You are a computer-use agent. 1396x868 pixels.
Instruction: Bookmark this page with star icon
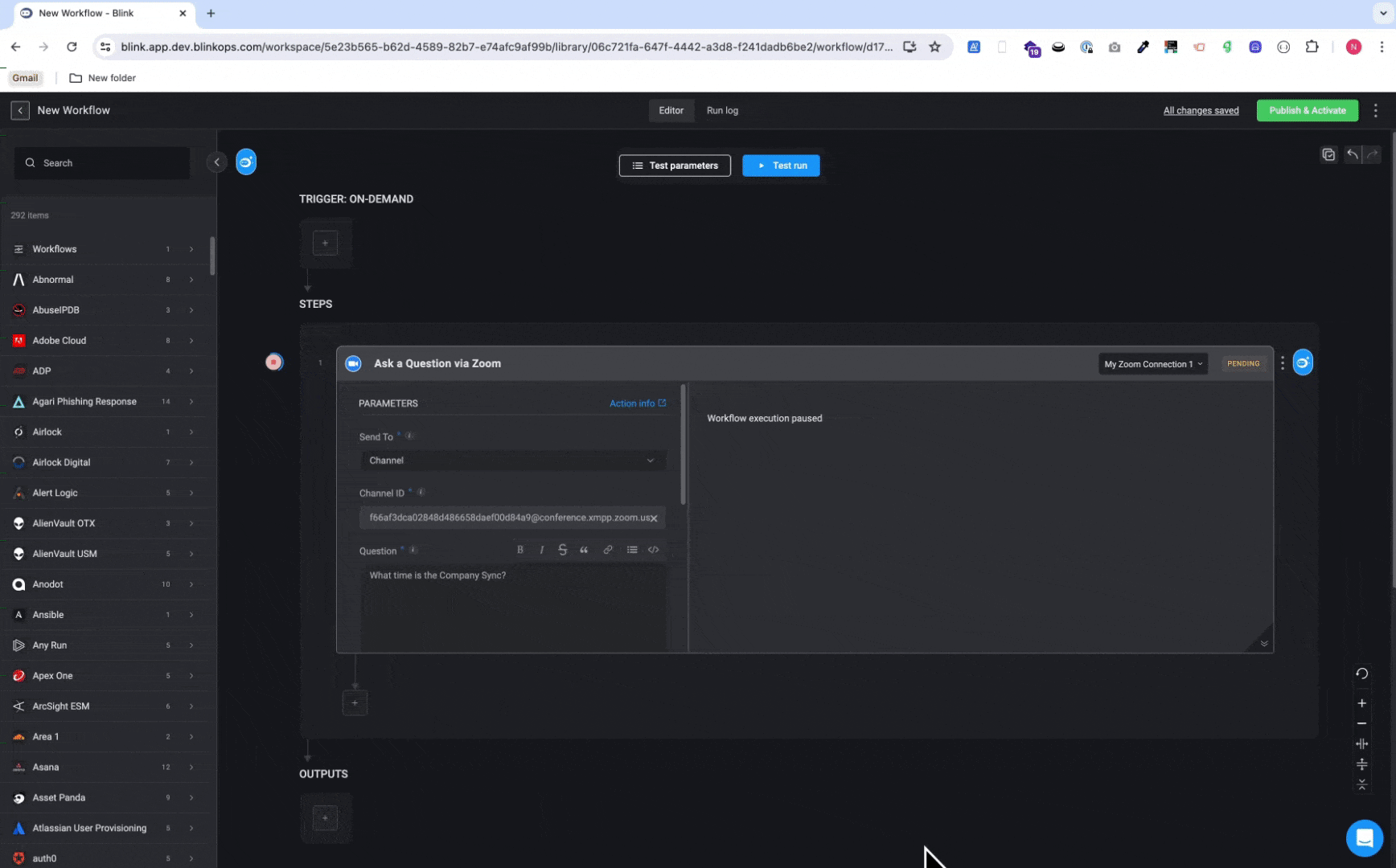(x=934, y=47)
